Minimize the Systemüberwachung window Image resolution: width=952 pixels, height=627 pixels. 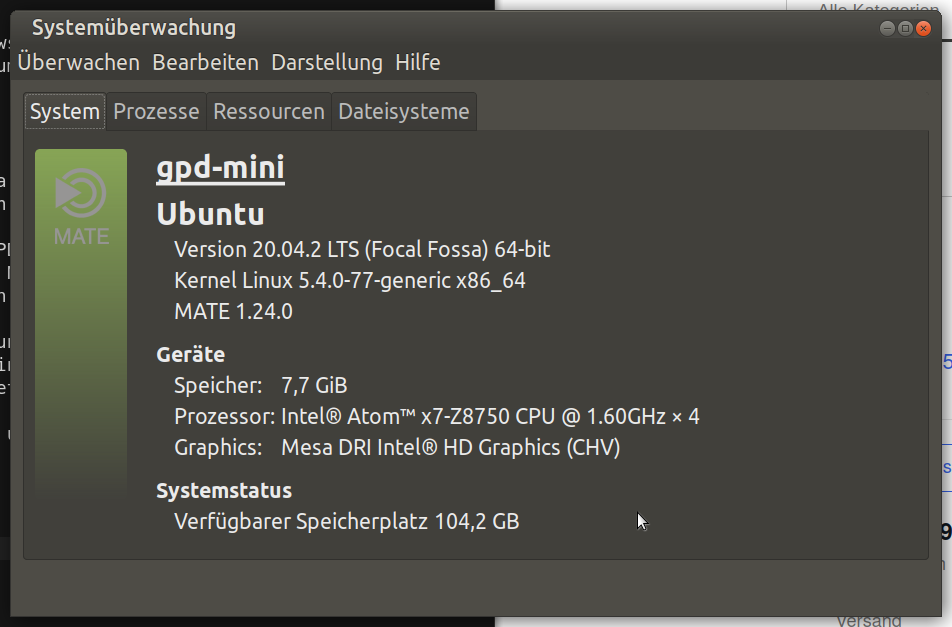(887, 28)
